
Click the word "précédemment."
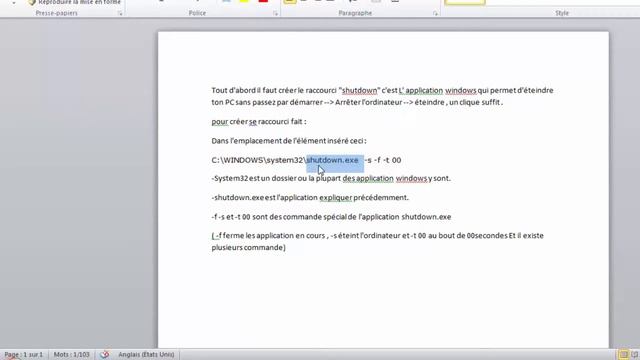(x=381, y=198)
